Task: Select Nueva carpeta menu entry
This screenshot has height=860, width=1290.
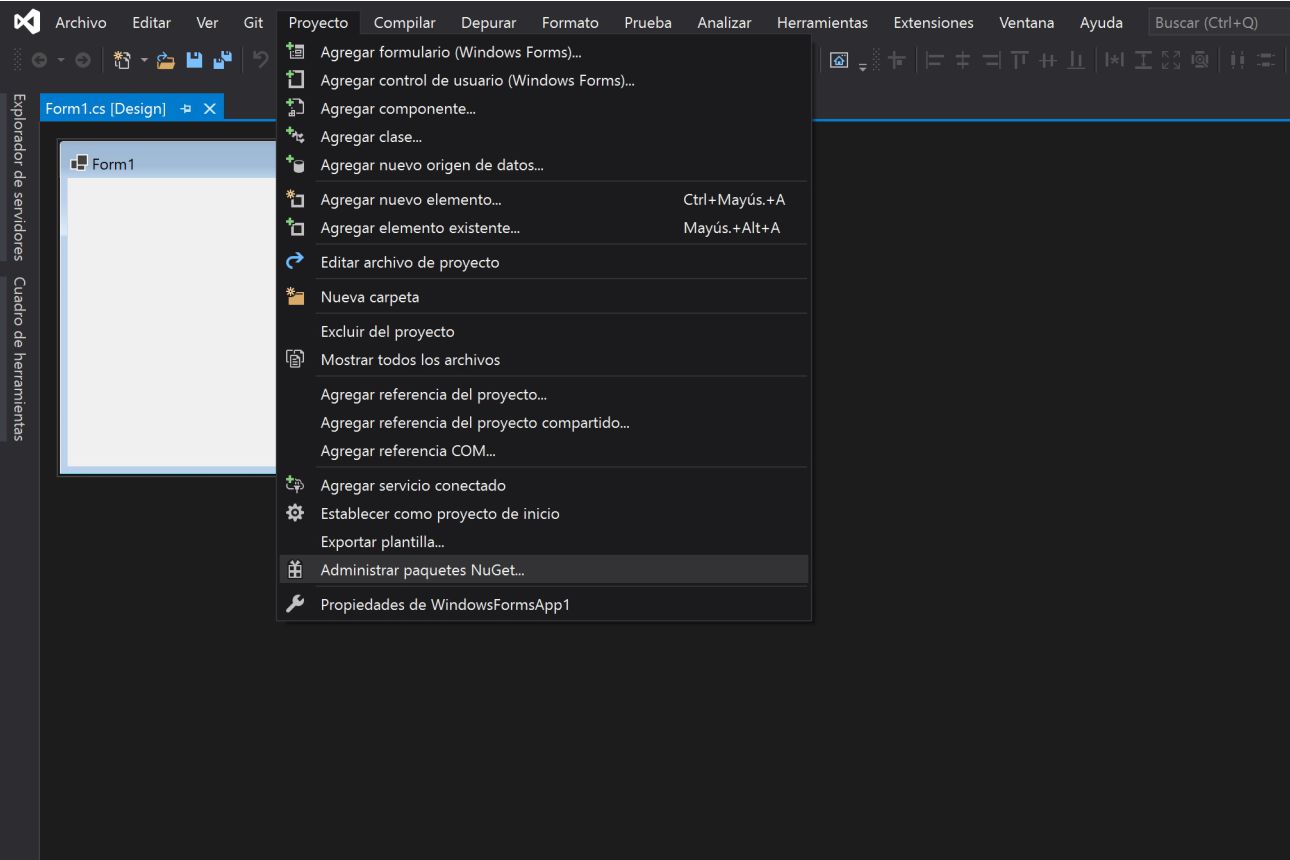Action: (x=544, y=297)
